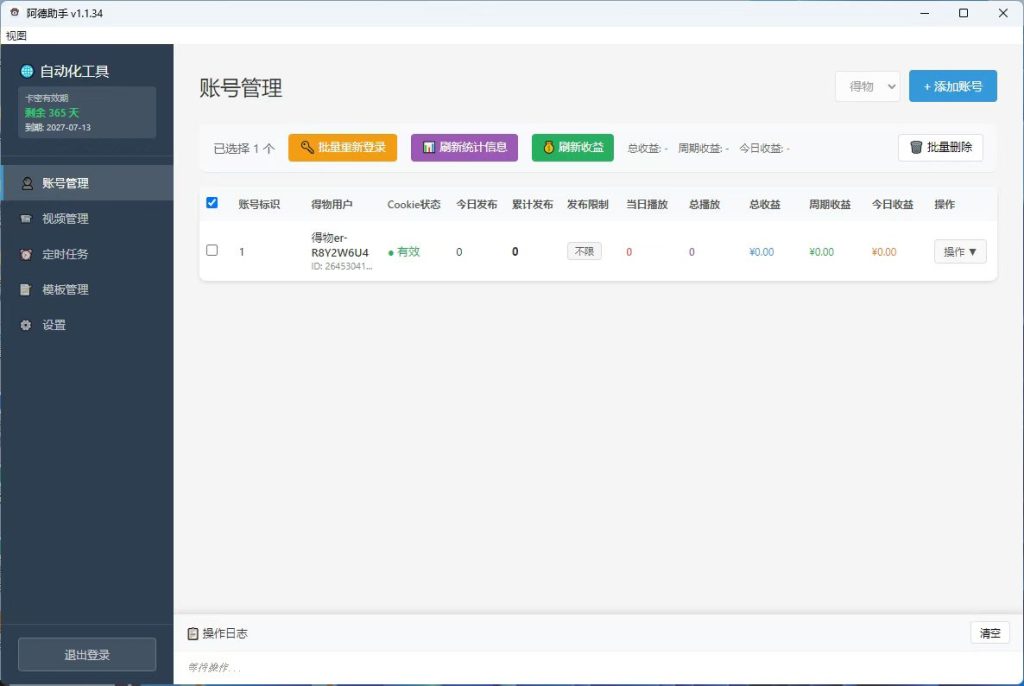
Task: Check the checkbox for account row 1
Action: point(212,250)
